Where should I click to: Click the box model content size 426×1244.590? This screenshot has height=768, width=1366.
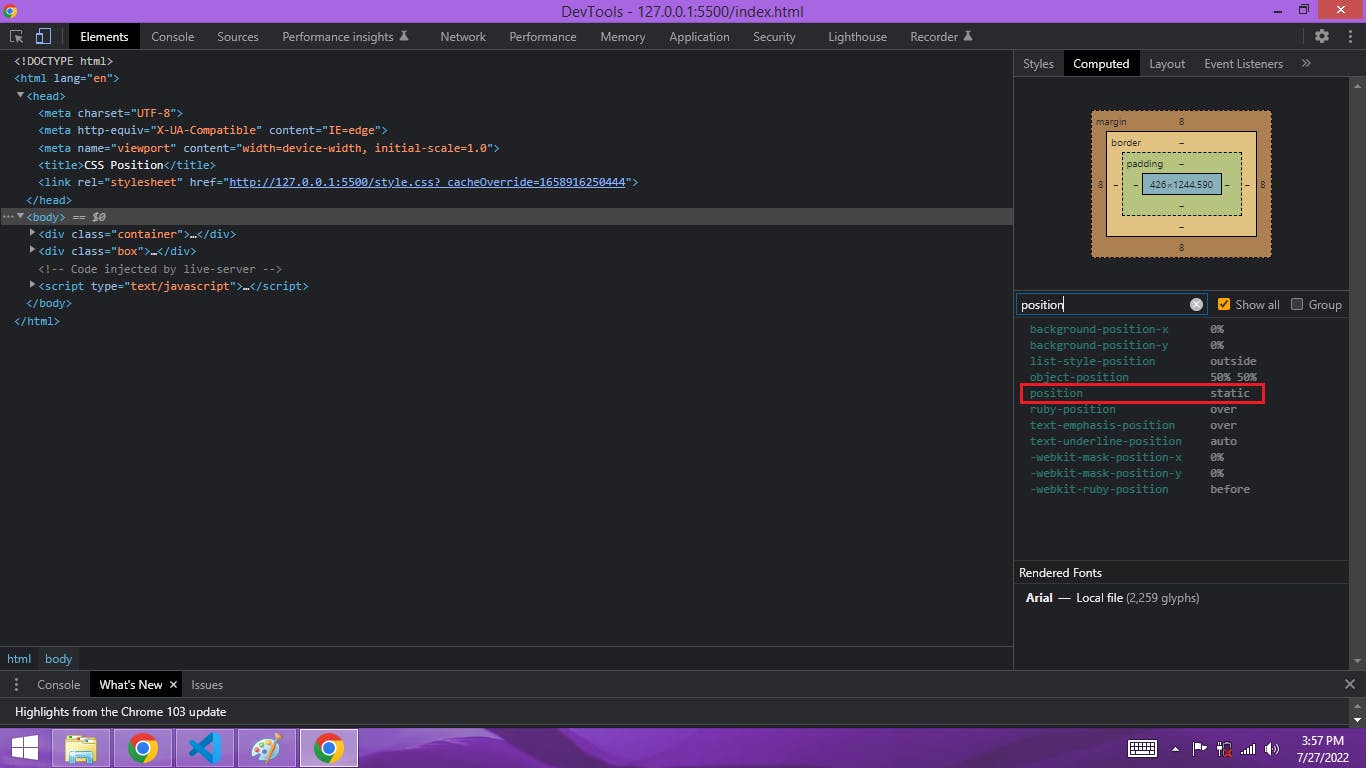pos(1181,185)
